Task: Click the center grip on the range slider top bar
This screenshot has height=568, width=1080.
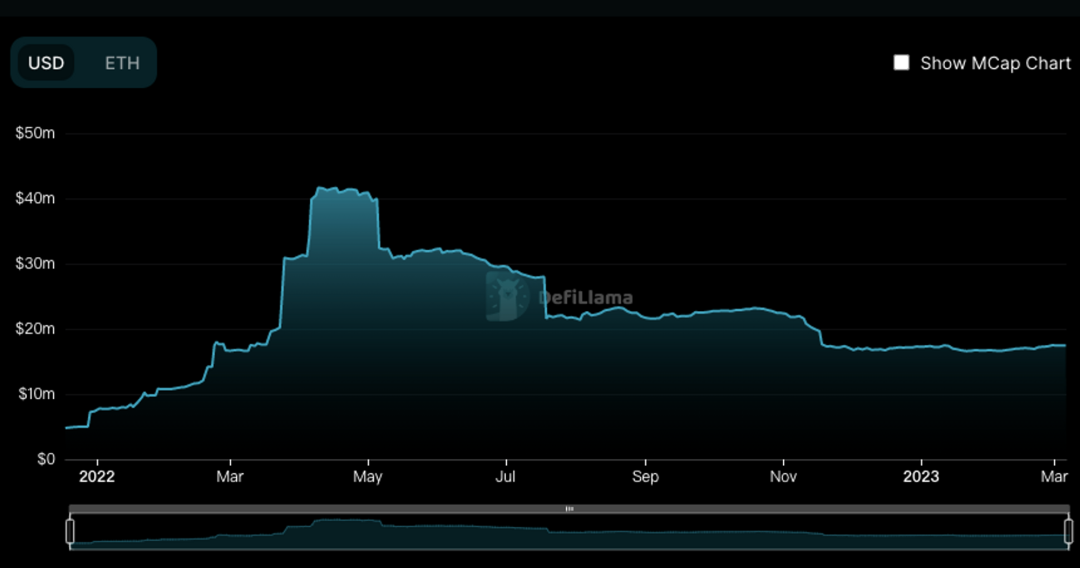Action: (x=569, y=509)
